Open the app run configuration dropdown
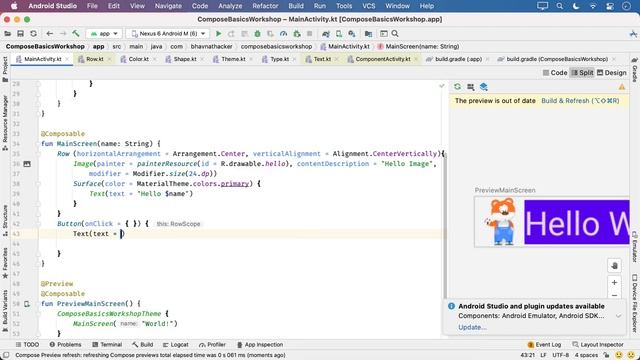 [x=104, y=34]
